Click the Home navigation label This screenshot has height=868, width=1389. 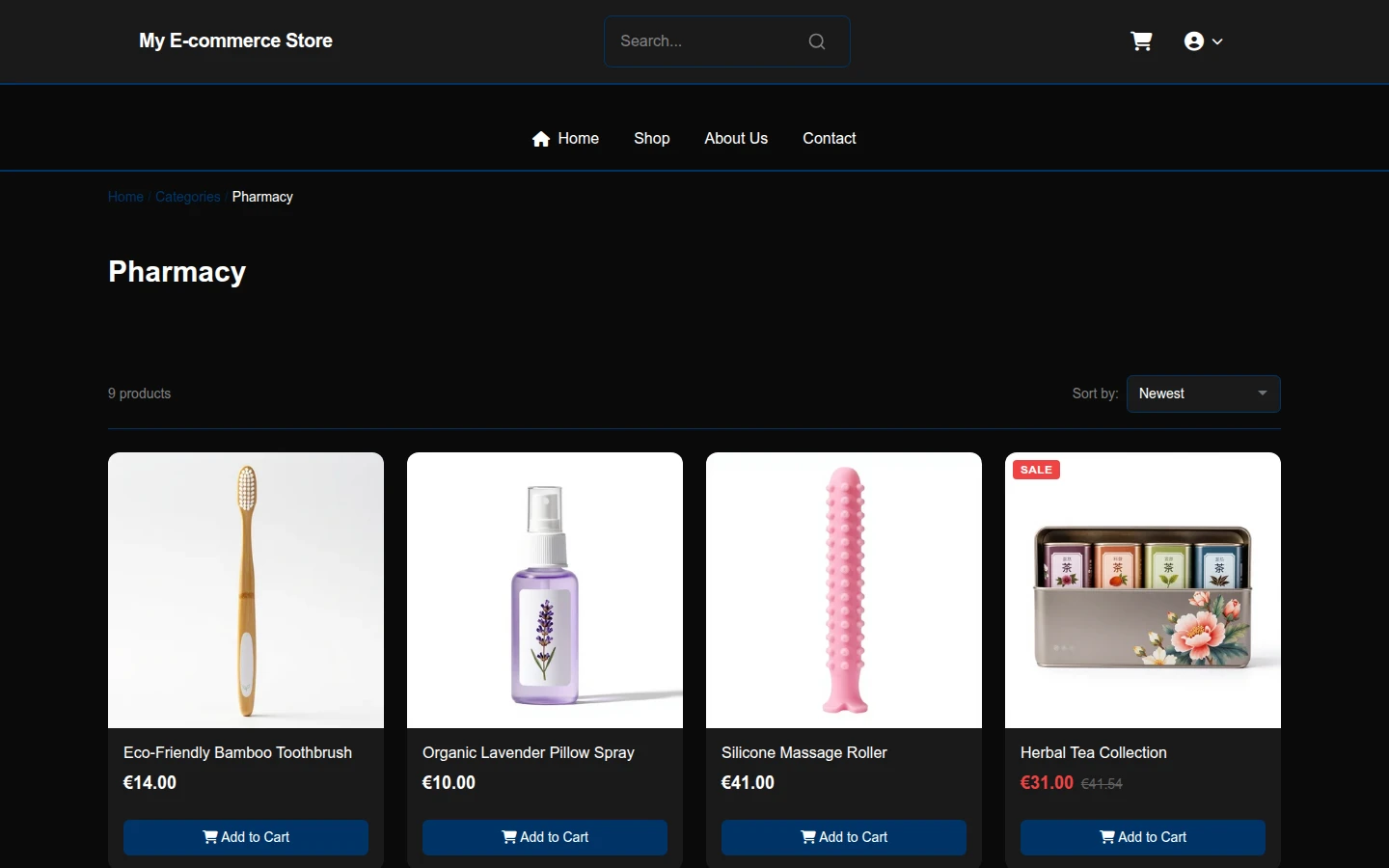point(579,138)
